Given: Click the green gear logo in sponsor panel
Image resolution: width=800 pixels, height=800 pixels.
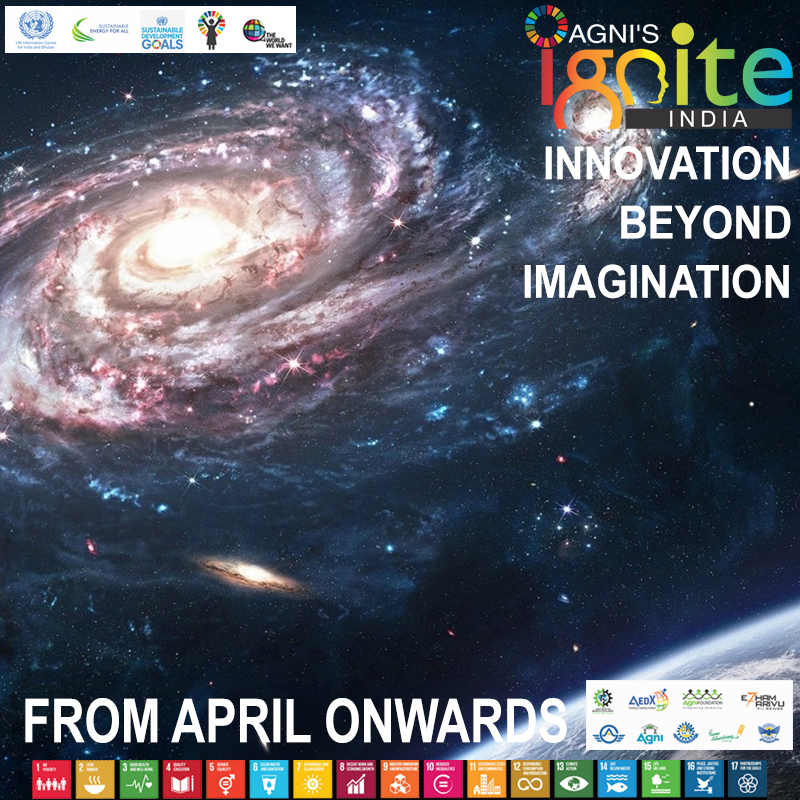Looking at the screenshot, I should click(x=602, y=700).
